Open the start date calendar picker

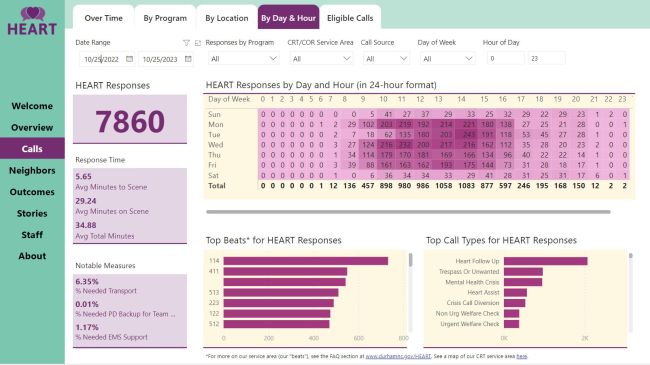point(130,59)
